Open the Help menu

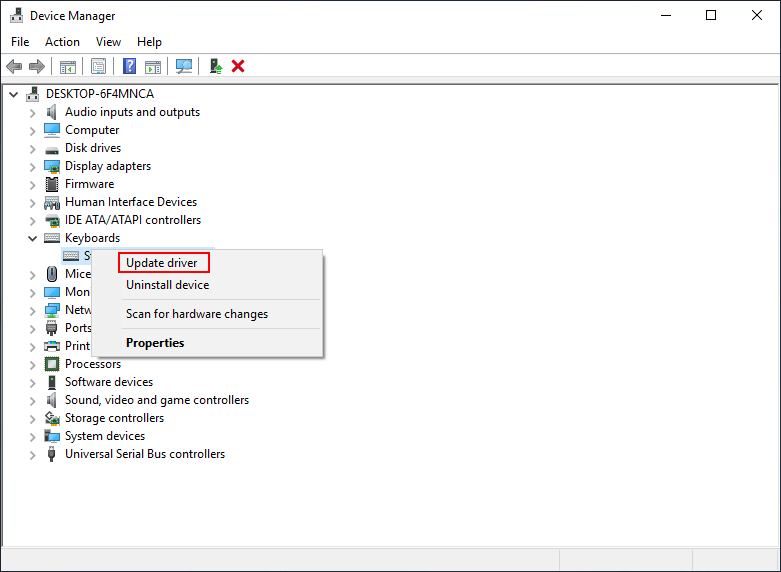point(149,42)
